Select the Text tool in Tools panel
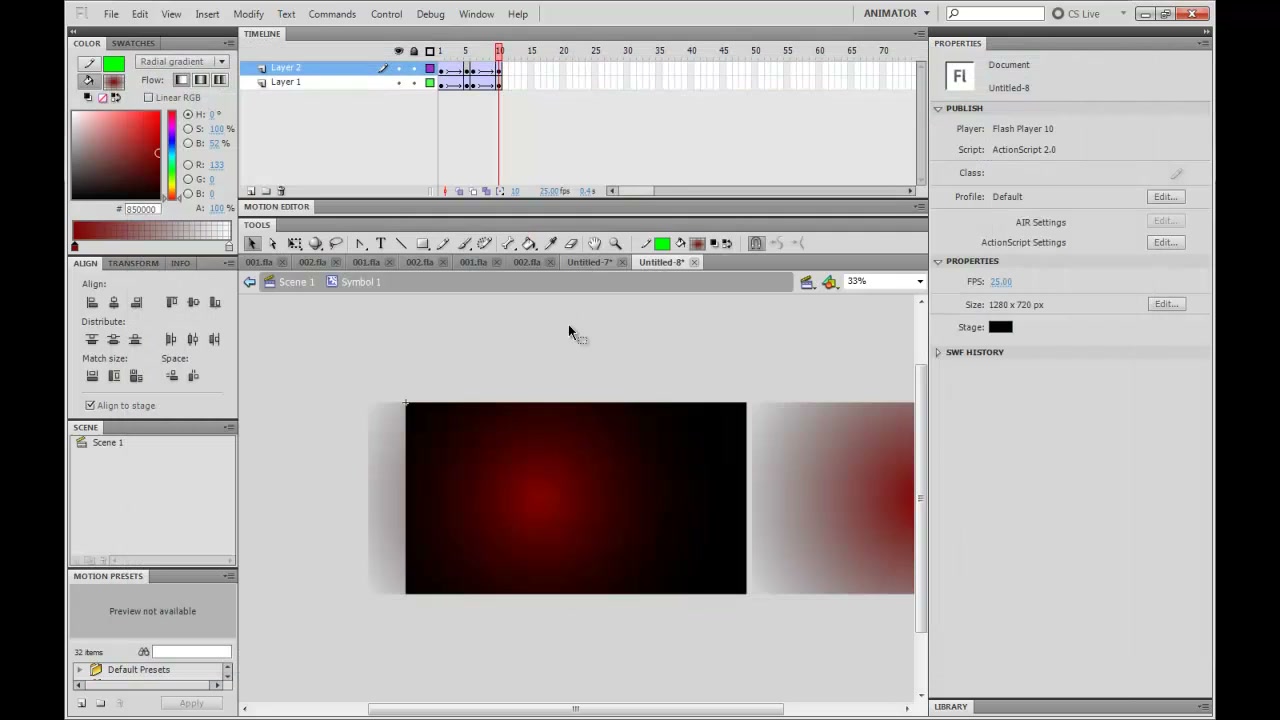The height and width of the screenshot is (720, 1280). [381, 243]
